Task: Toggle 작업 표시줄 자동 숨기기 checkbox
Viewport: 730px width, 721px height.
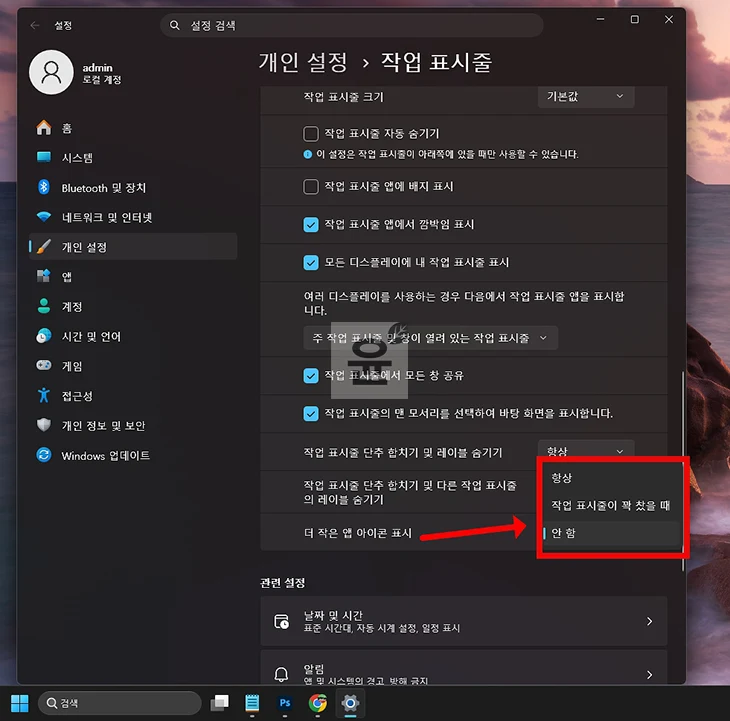Action: (x=311, y=134)
